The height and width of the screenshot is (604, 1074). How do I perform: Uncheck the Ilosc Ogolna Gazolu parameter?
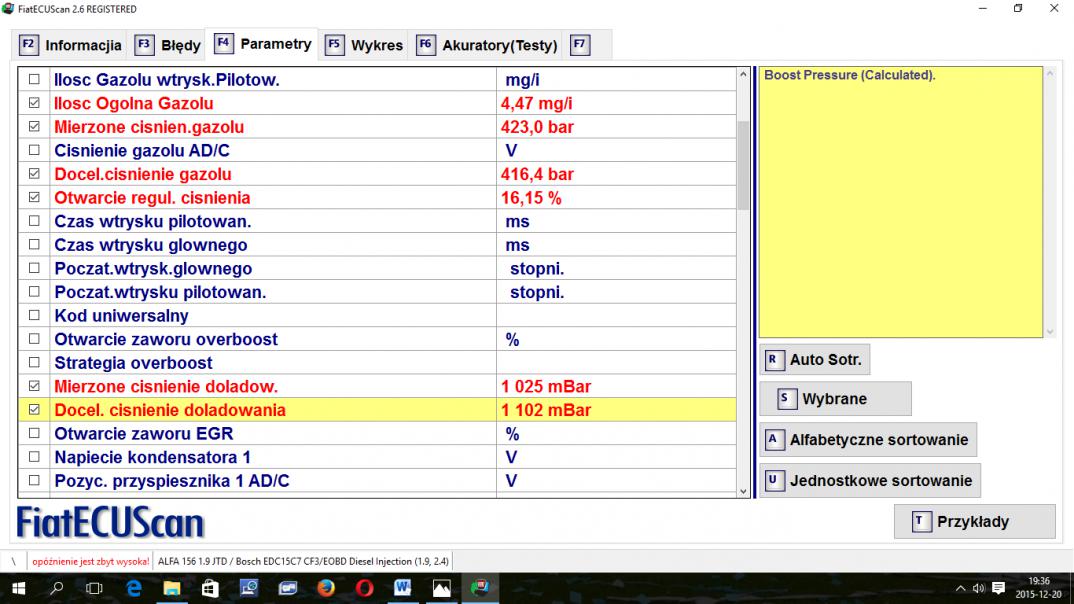[x=35, y=103]
